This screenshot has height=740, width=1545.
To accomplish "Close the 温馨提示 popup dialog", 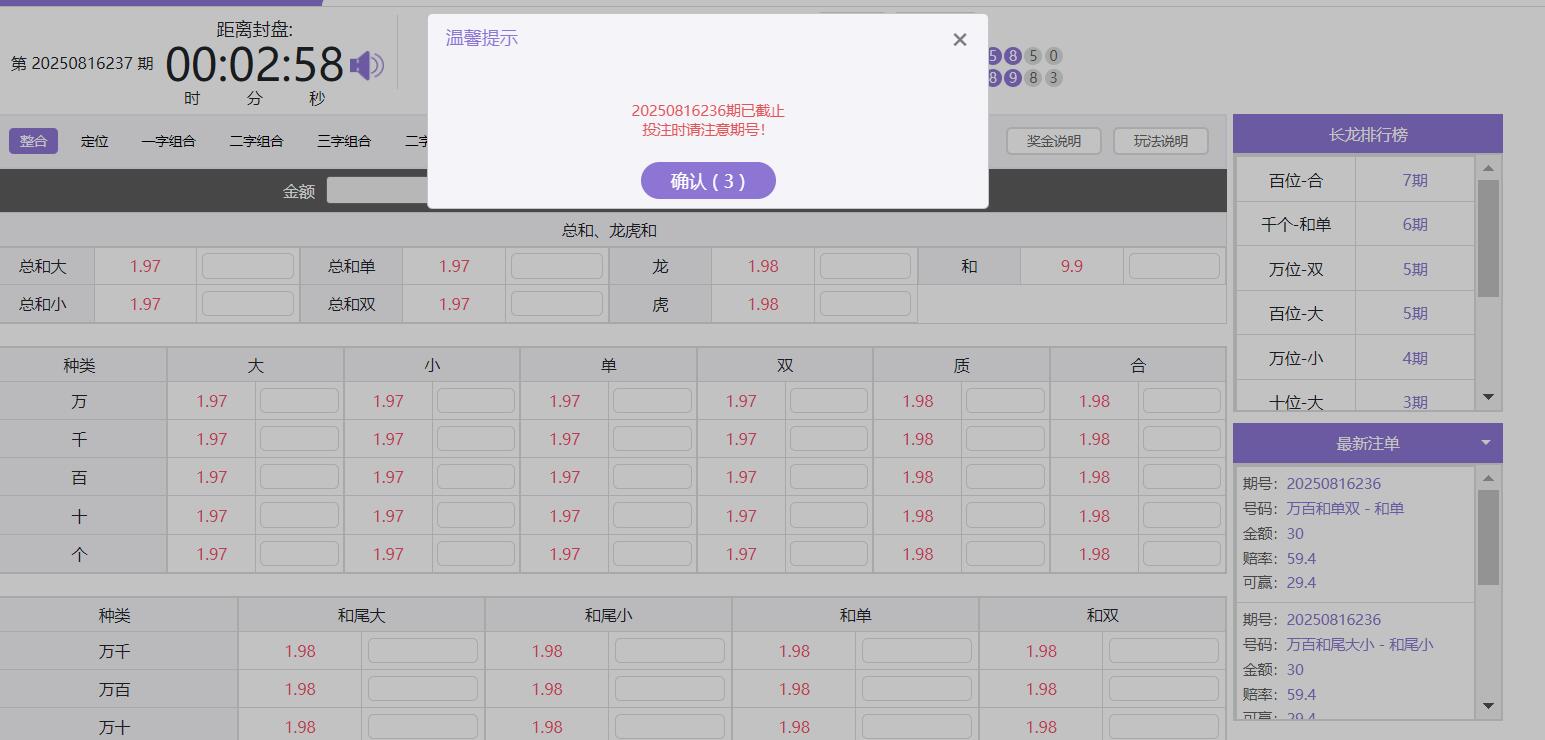I will (958, 39).
